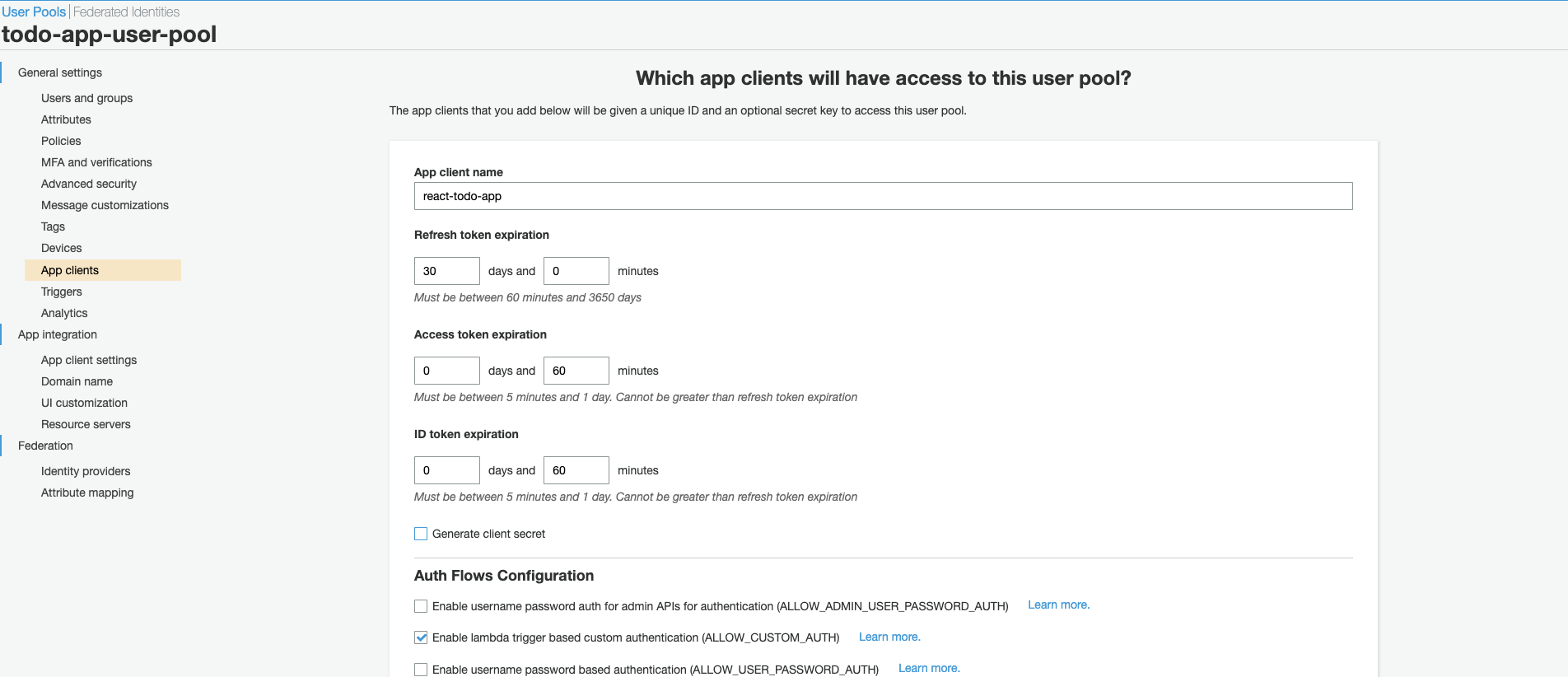
Task: Select the General settings heading
Action: coord(60,72)
